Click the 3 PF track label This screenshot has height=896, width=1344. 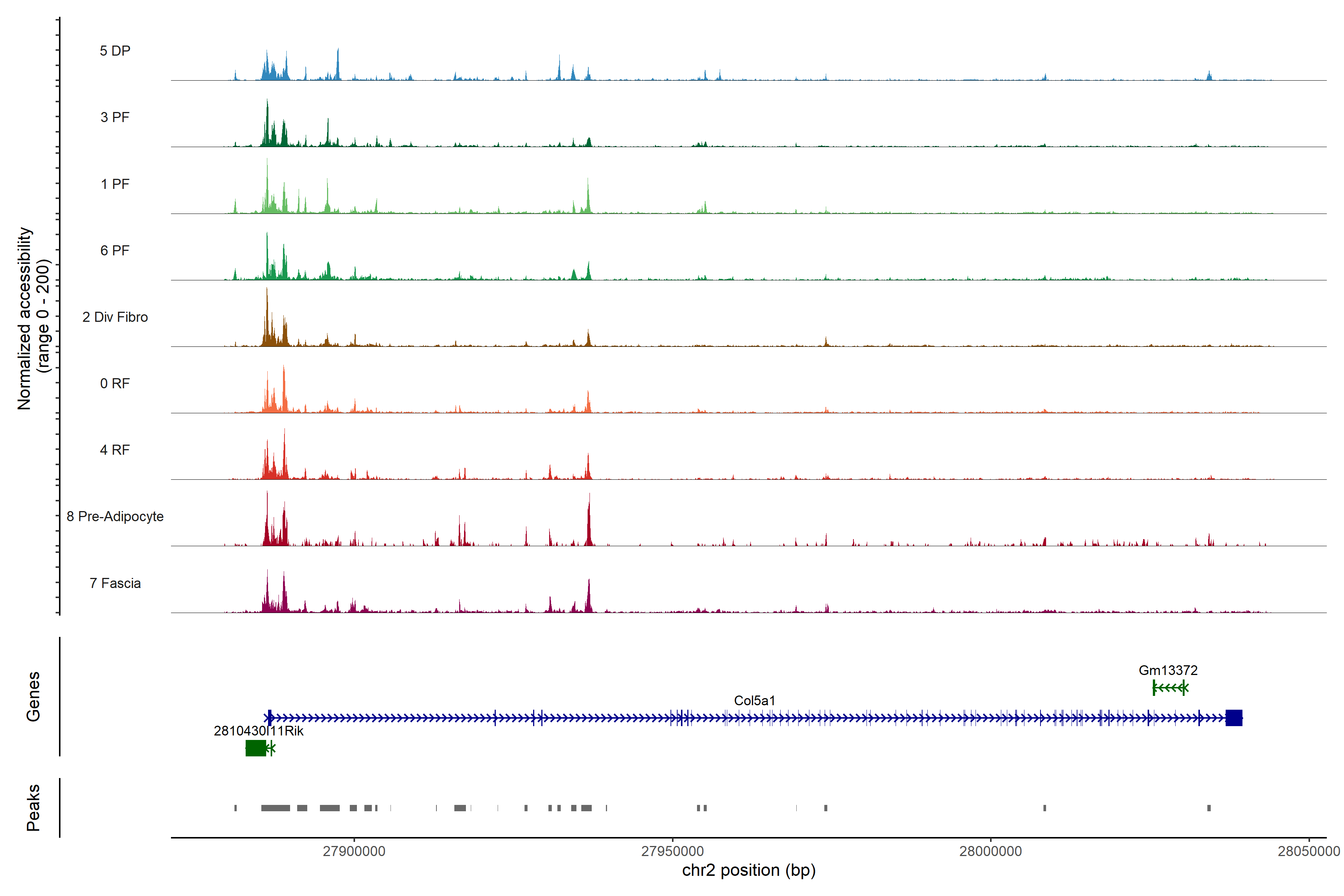pos(115,117)
